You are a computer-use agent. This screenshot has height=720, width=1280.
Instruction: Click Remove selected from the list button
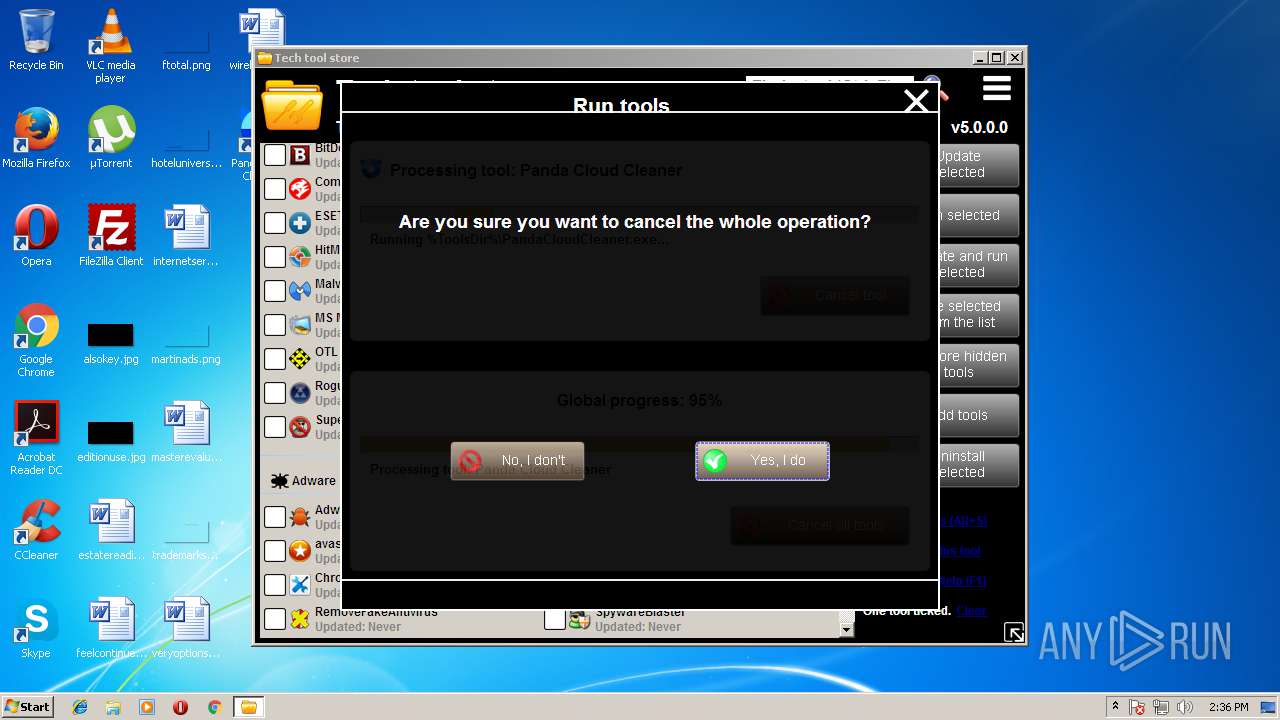pyautogui.click(x=978, y=315)
